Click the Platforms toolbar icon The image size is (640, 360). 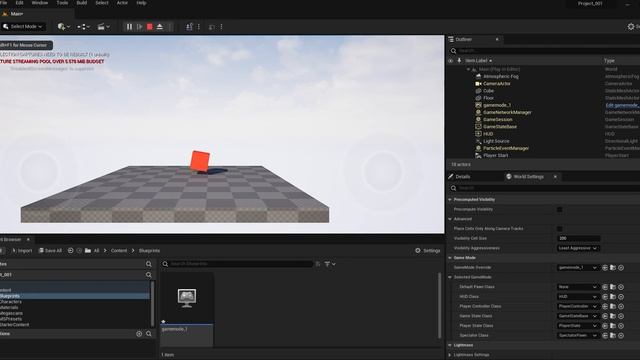pyautogui.click(x=212, y=27)
